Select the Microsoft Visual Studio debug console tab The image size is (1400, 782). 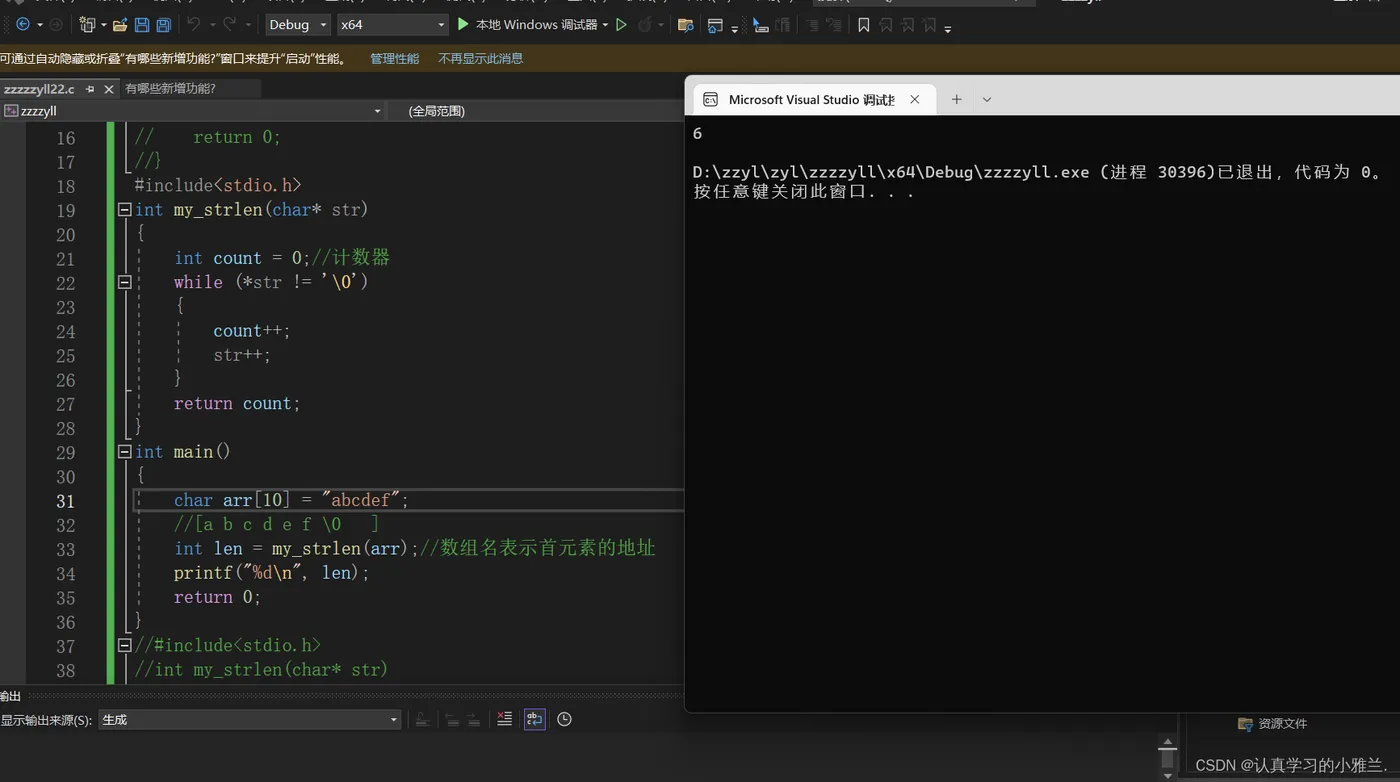[x=812, y=100]
